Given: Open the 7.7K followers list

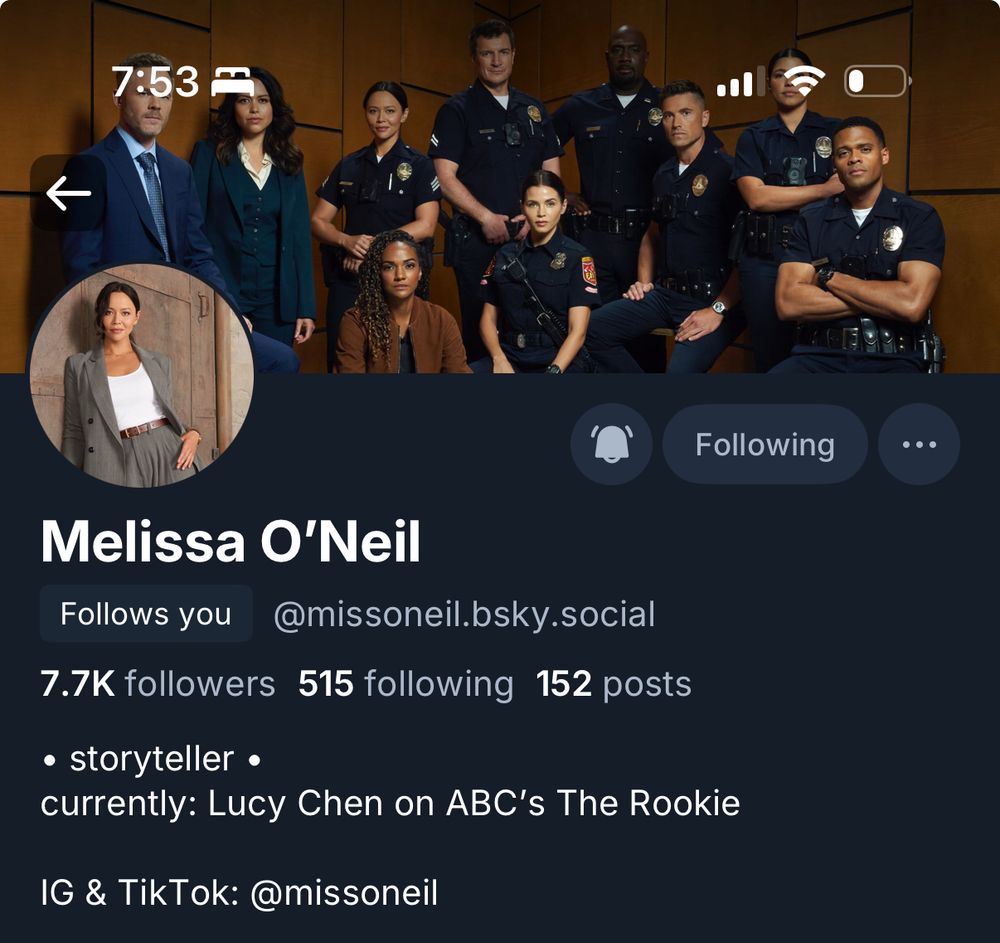Looking at the screenshot, I should (x=158, y=683).
